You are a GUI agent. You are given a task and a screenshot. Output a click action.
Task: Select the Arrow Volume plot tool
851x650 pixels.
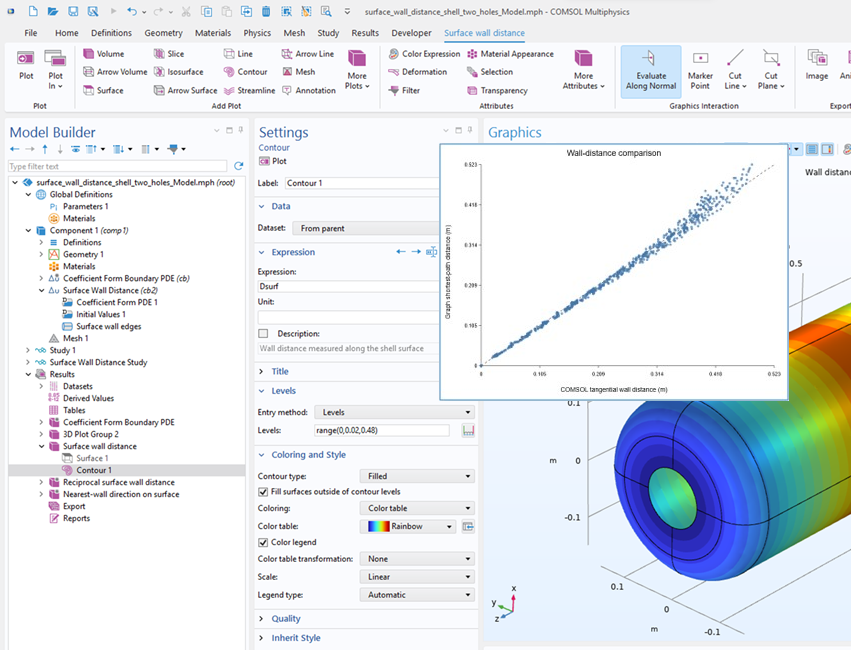point(115,72)
